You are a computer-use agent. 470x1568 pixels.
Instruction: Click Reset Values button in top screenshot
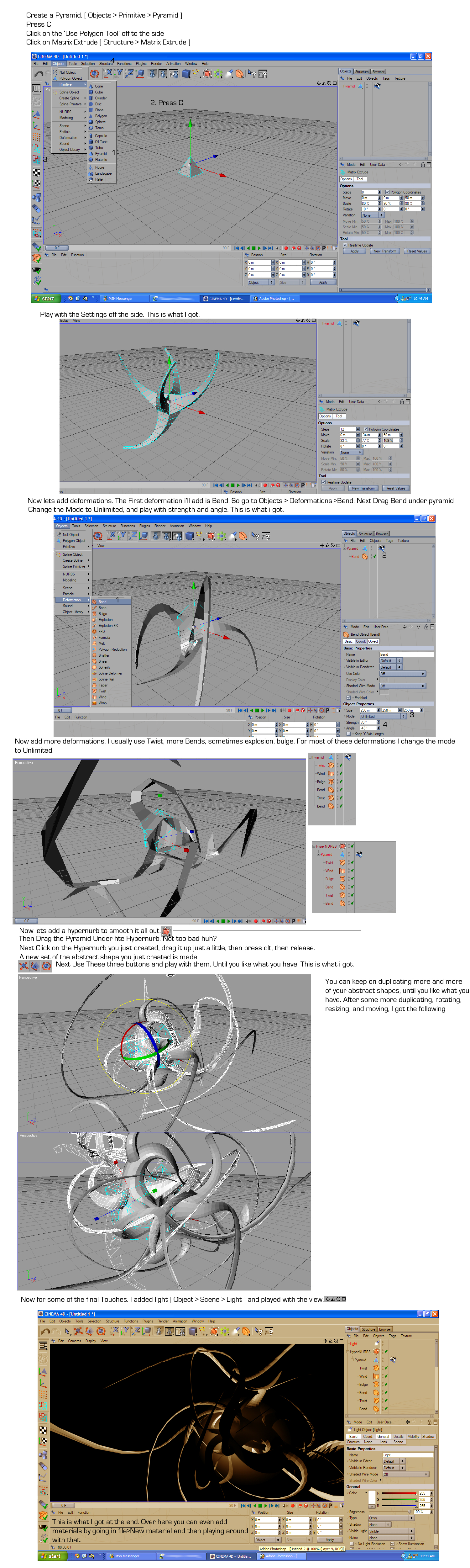417,252
